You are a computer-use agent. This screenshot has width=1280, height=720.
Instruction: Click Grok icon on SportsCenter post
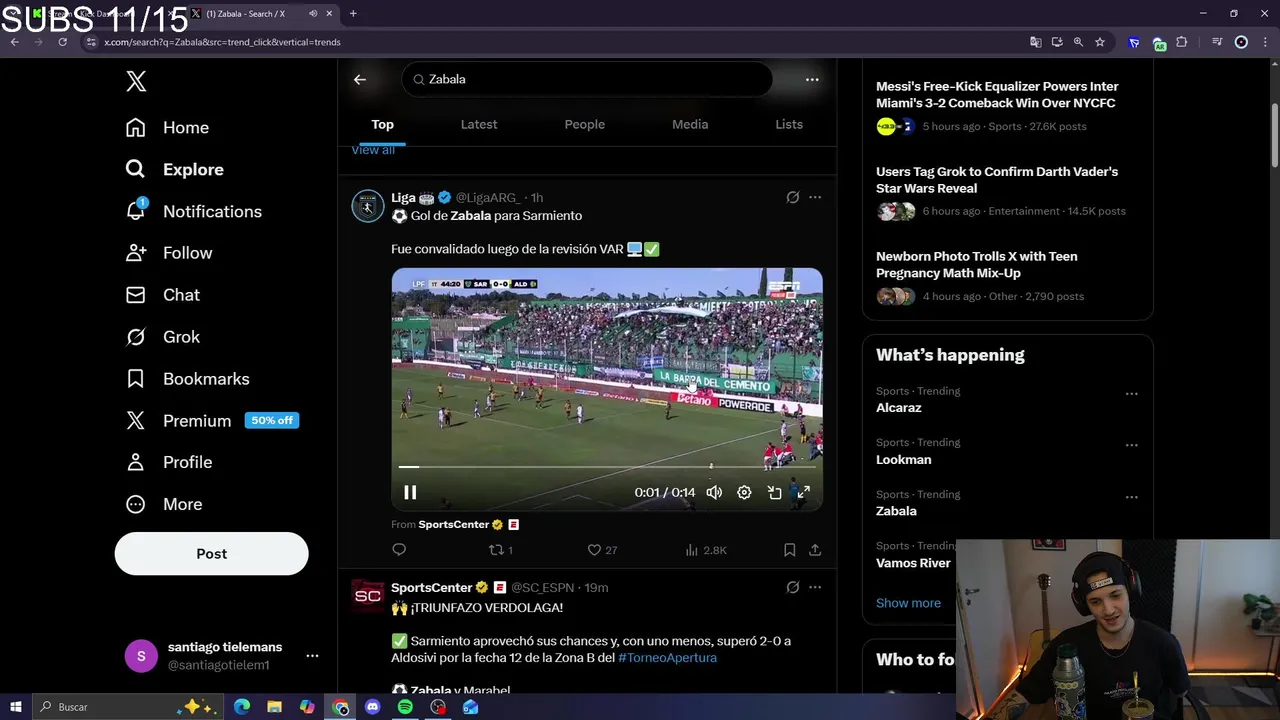tap(792, 588)
